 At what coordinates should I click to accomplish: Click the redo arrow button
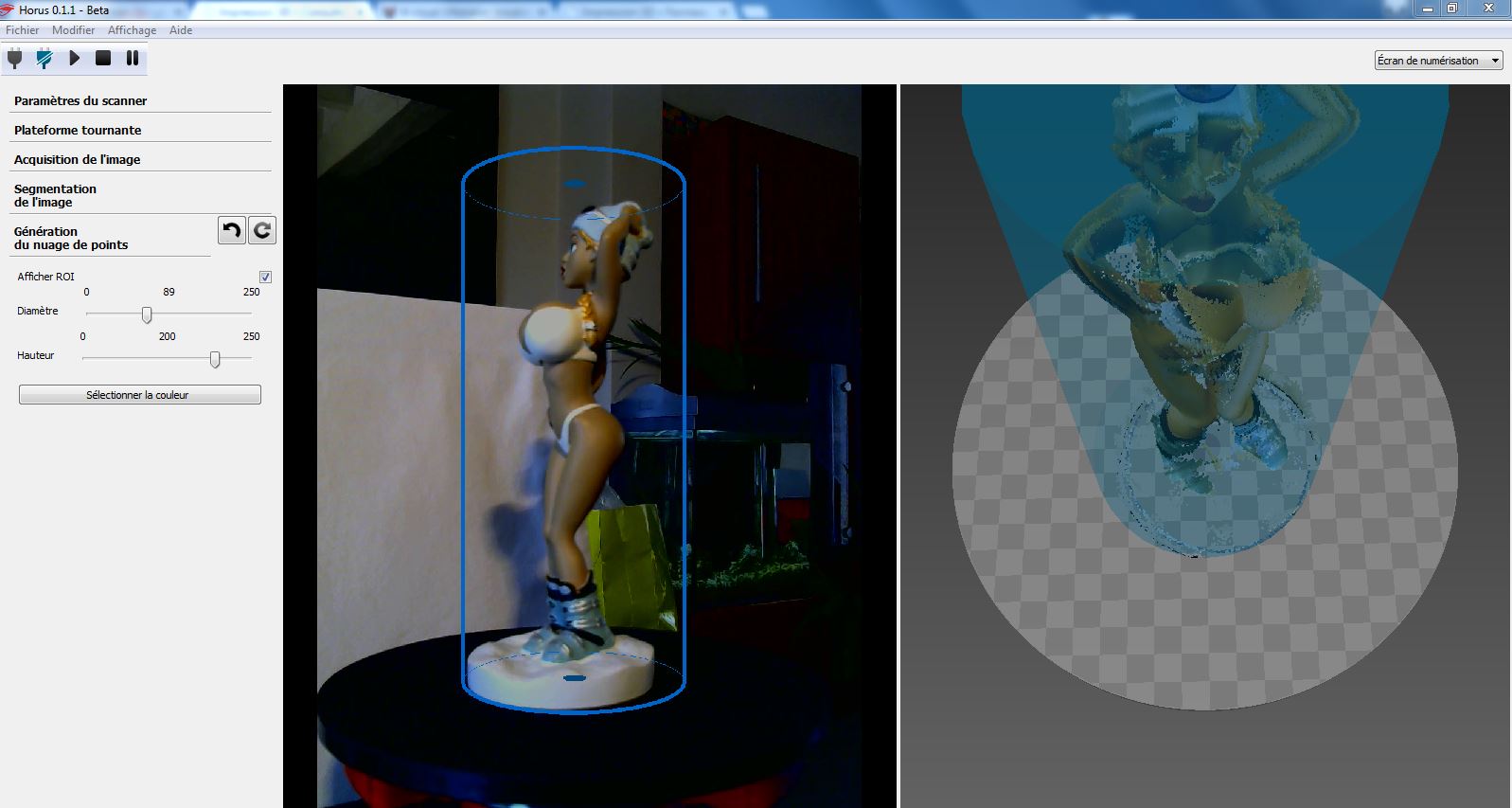[x=262, y=230]
